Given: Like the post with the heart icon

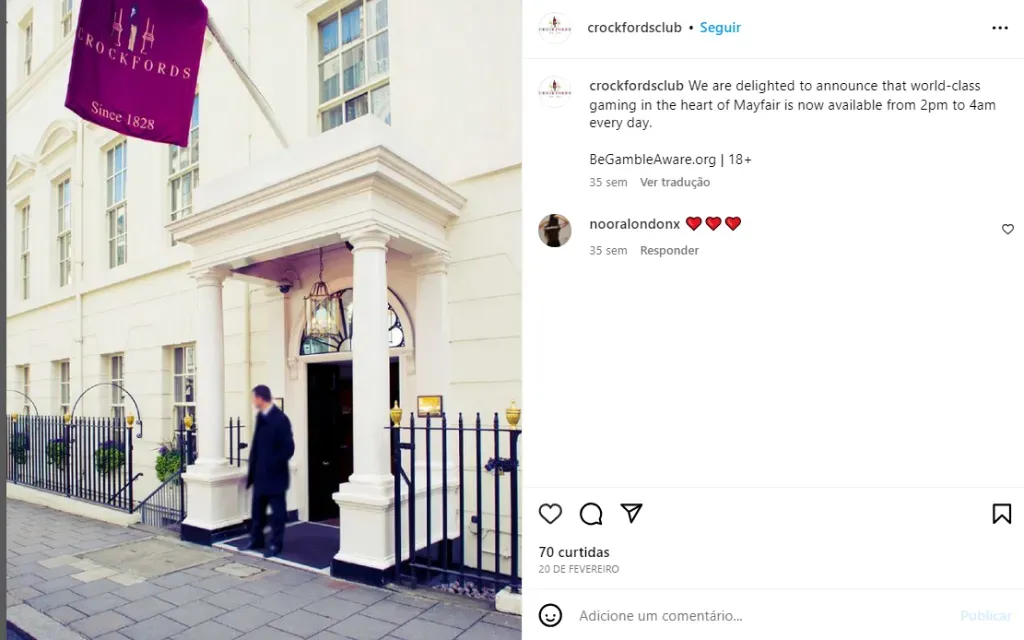Looking at the screenshot, I should point(550,514).
